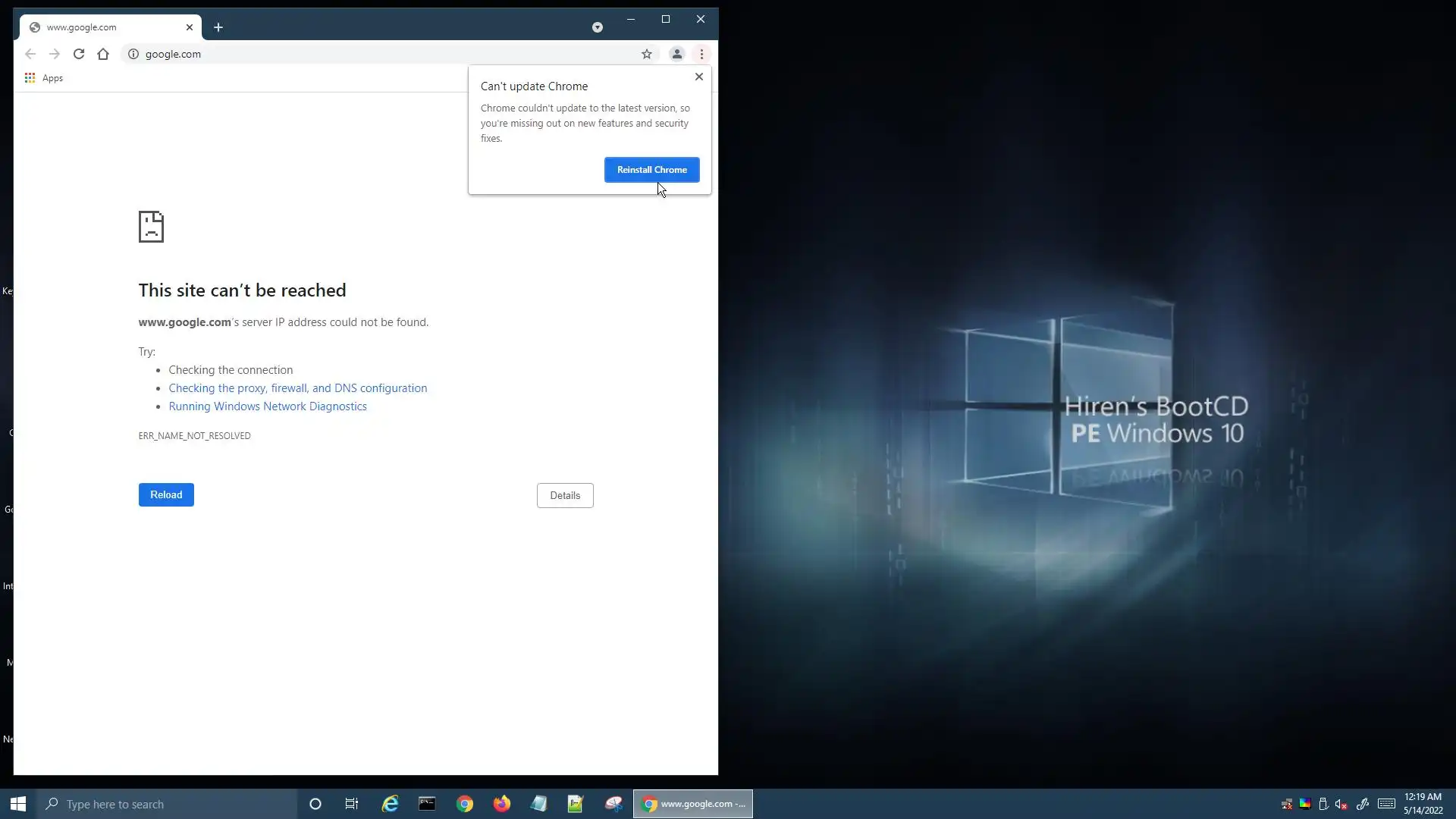Image resolution: width=1456 pixels, height=819 pixels.
Task: Dismiss the Can't update Chrome popup
Action: 699,77
